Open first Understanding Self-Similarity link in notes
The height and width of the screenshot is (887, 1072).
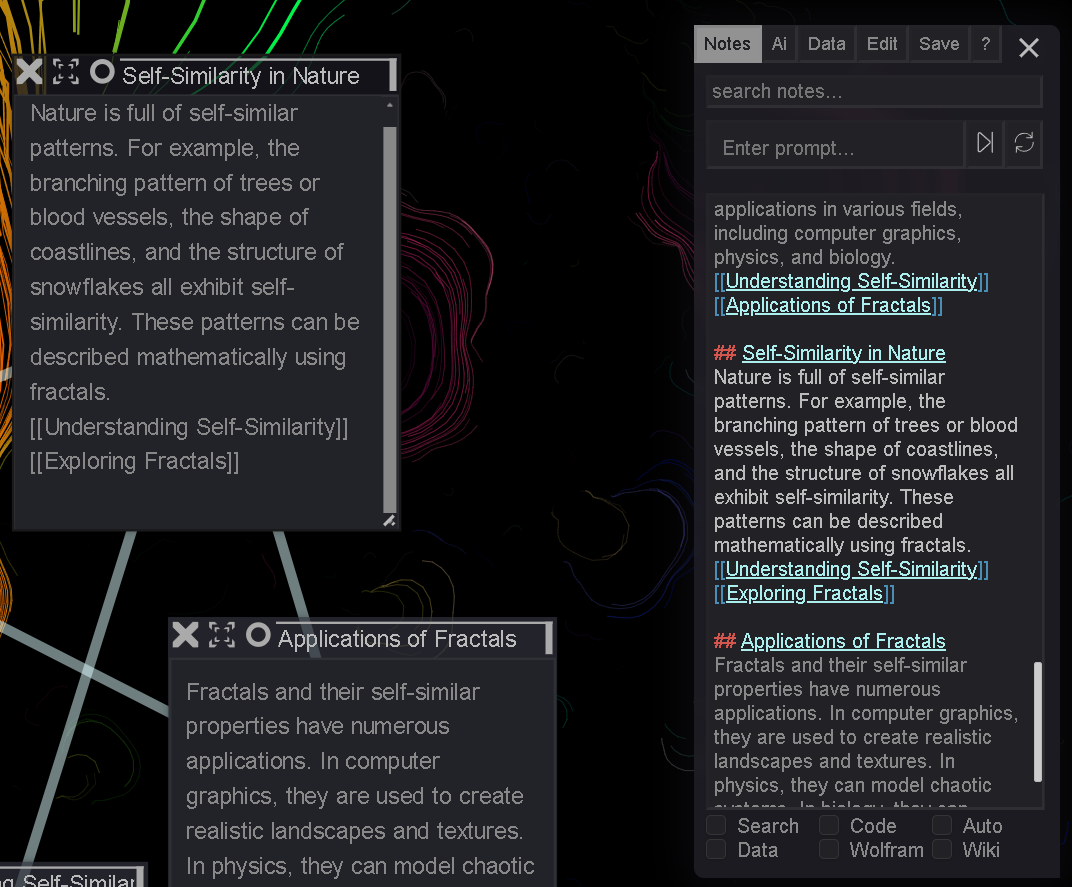[x=851, y=281]
